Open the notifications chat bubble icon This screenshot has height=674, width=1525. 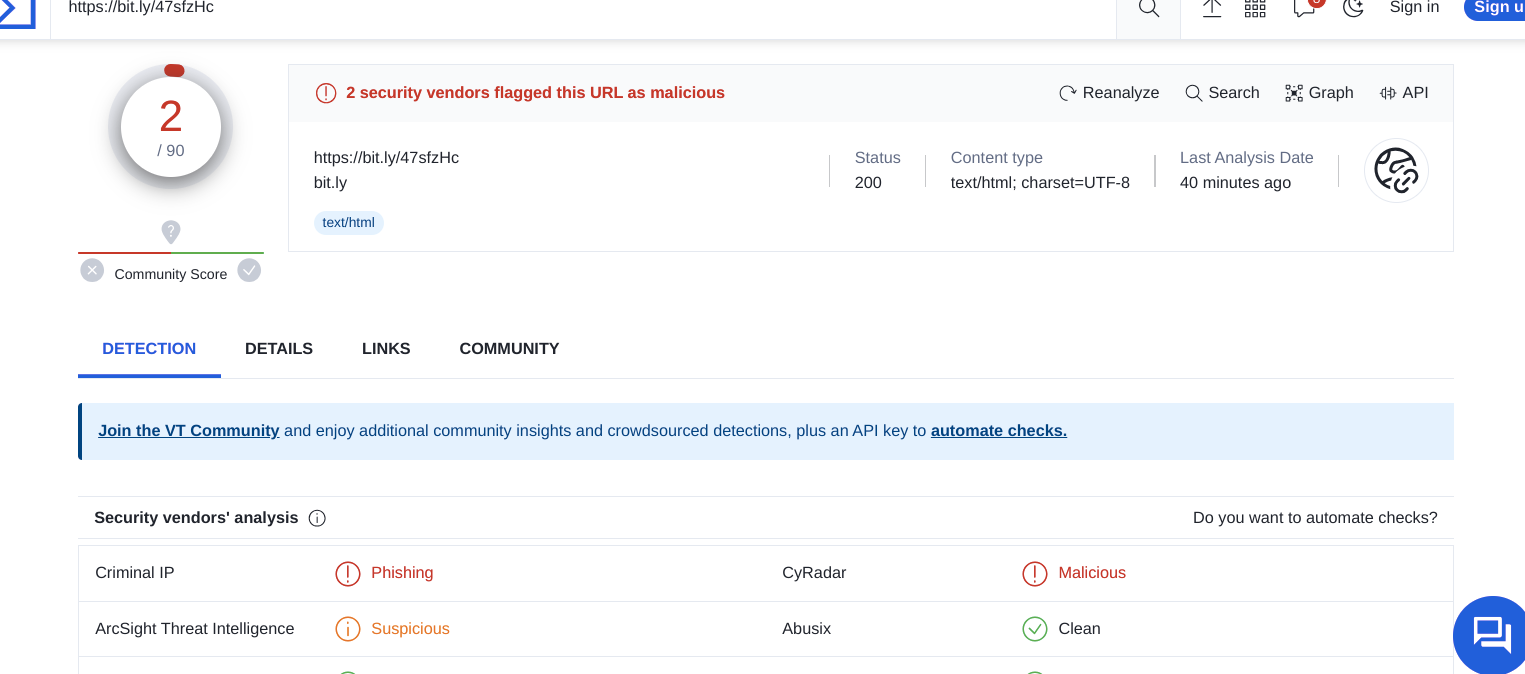click(x=1305, y=8)
